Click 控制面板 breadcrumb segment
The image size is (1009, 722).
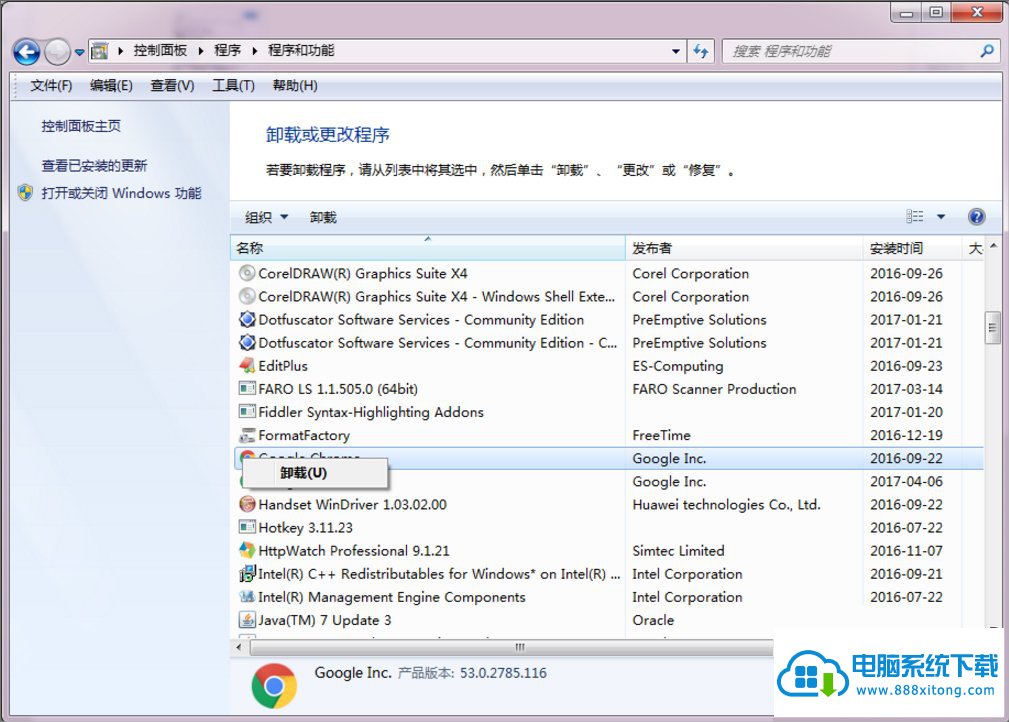pyautogui.click(x=160, y=51)
